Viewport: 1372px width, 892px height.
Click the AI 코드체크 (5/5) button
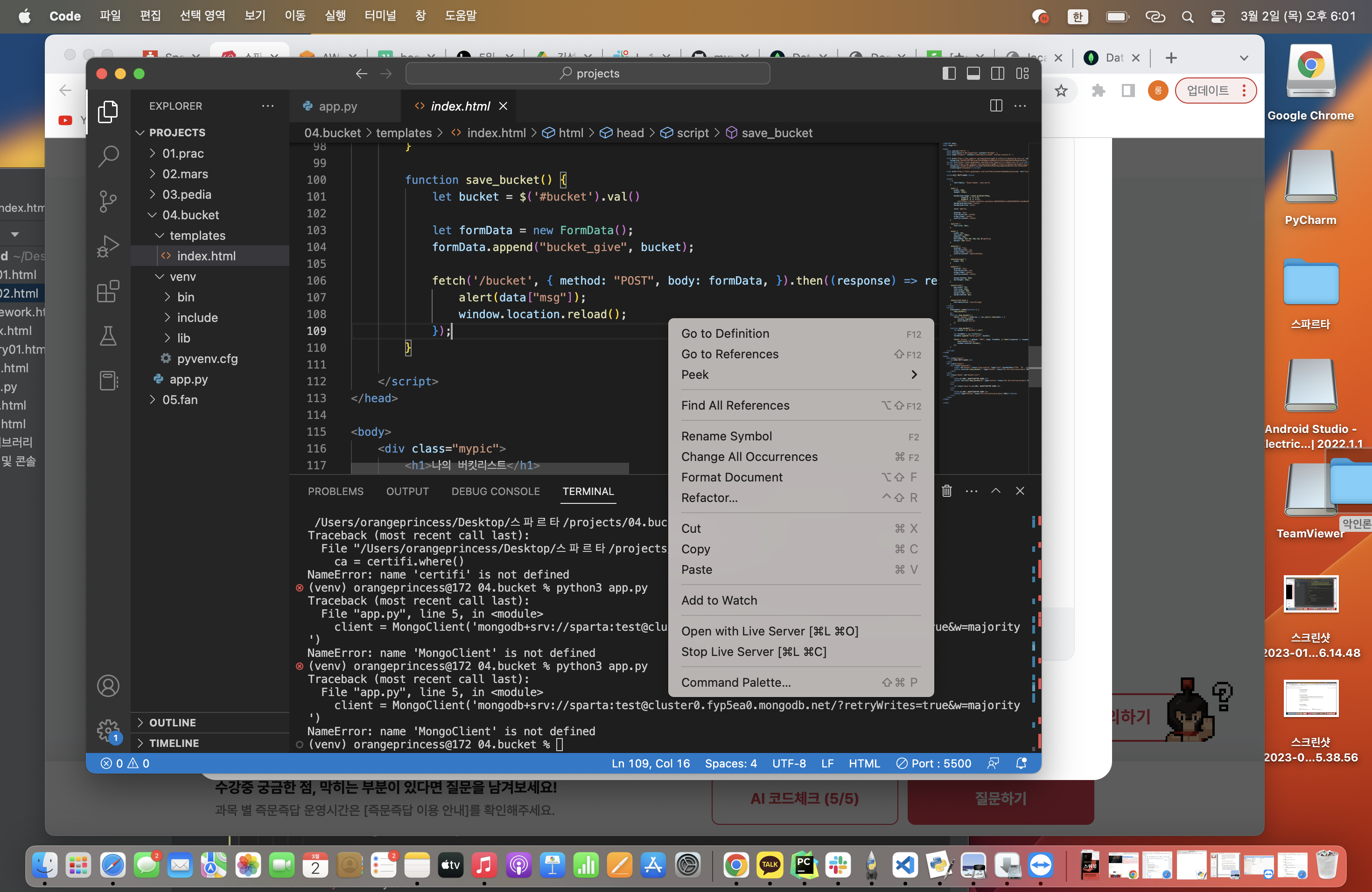pos(804,798)
